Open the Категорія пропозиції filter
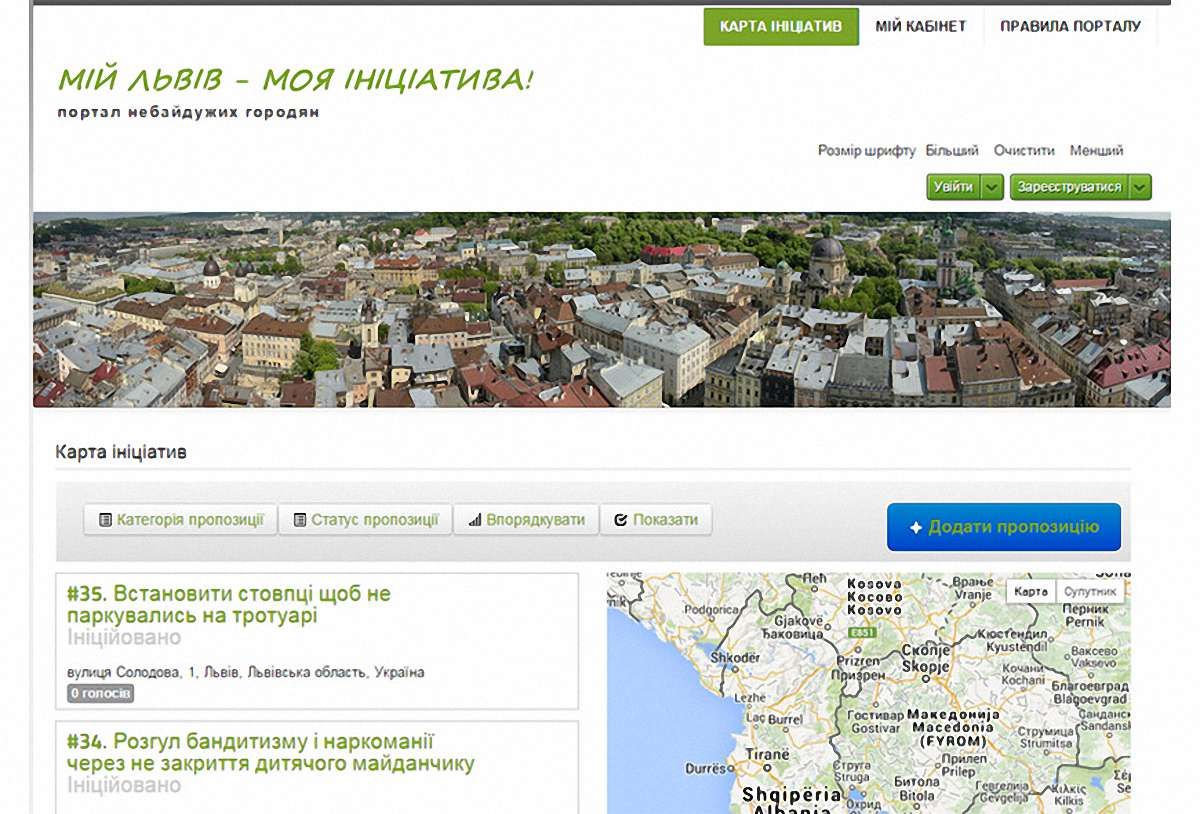Image resolution: width=1200 pixels, height=814 pixels. [x=180, y=520]
